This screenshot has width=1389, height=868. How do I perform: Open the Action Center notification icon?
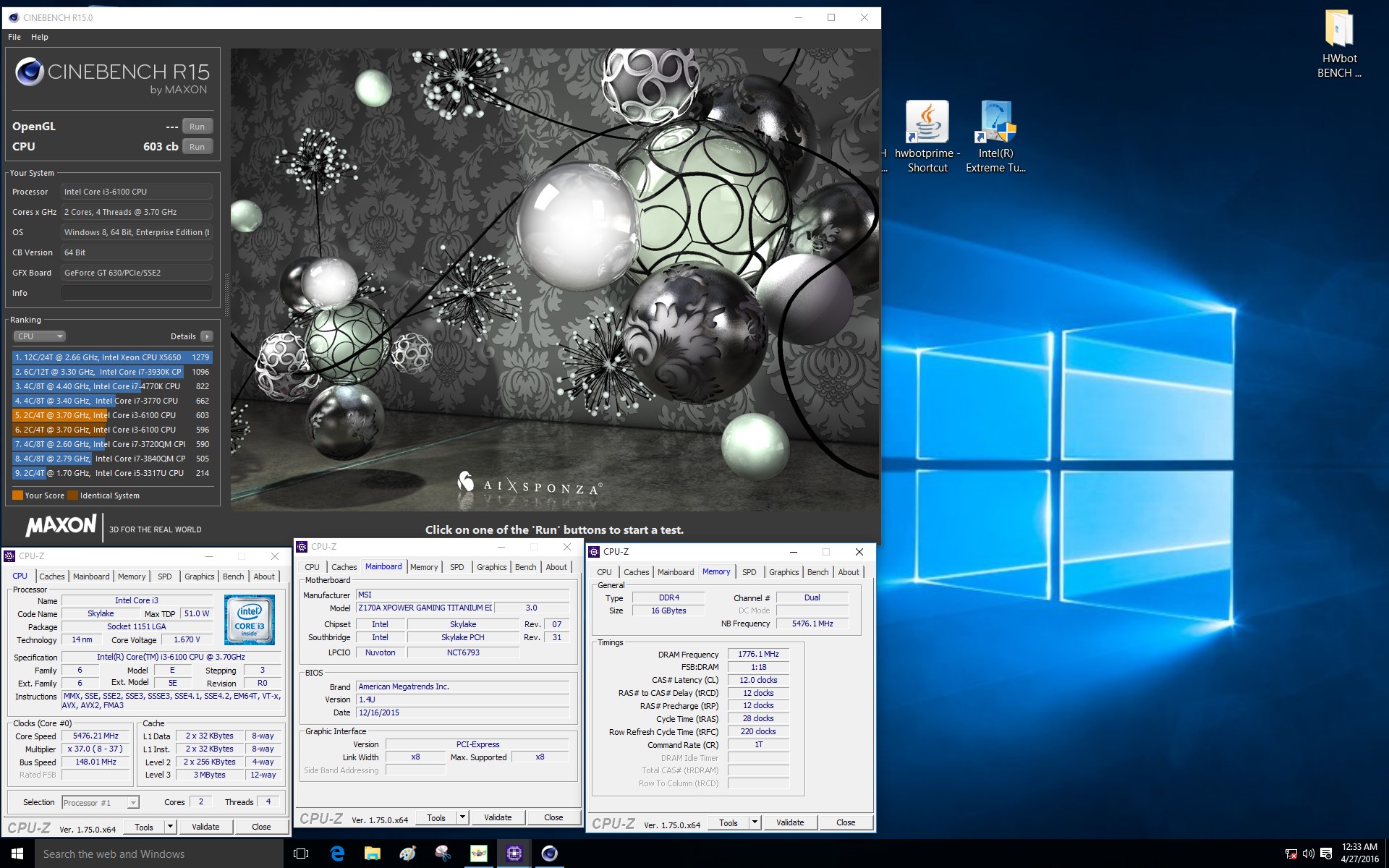(x=1326, y=854)
